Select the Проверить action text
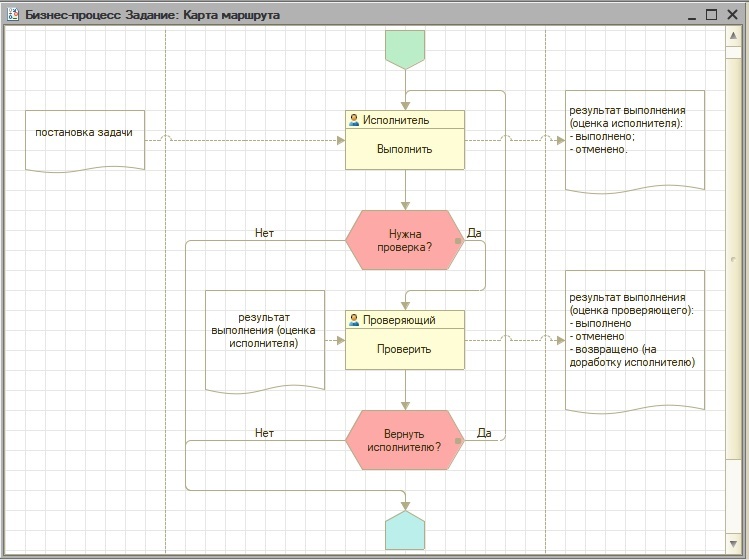Image resolution: width=749 pixels, height=560 pixels. coord(404,349)
